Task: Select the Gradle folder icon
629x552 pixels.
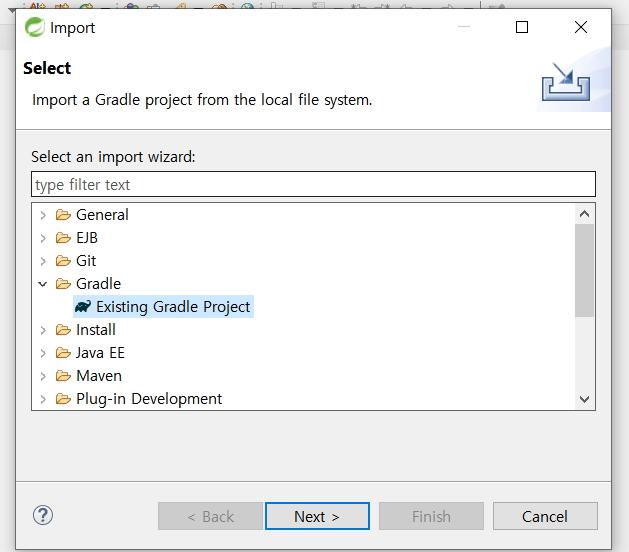Action: pos(63,284)
